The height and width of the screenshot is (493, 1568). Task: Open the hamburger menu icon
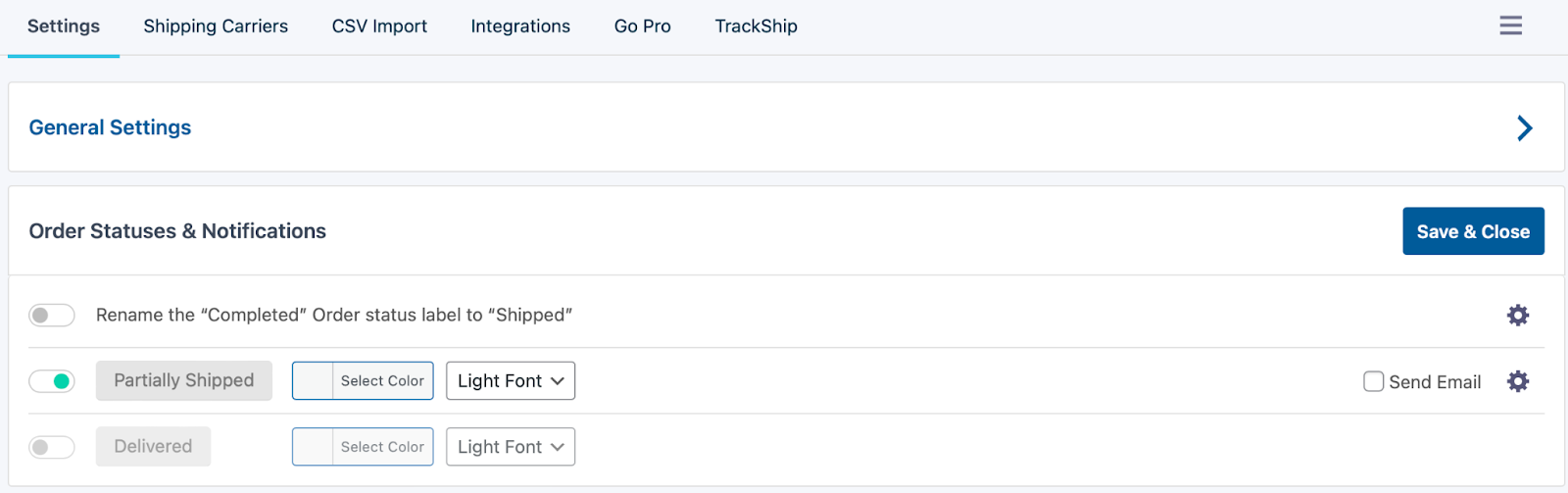(1510, 25)
